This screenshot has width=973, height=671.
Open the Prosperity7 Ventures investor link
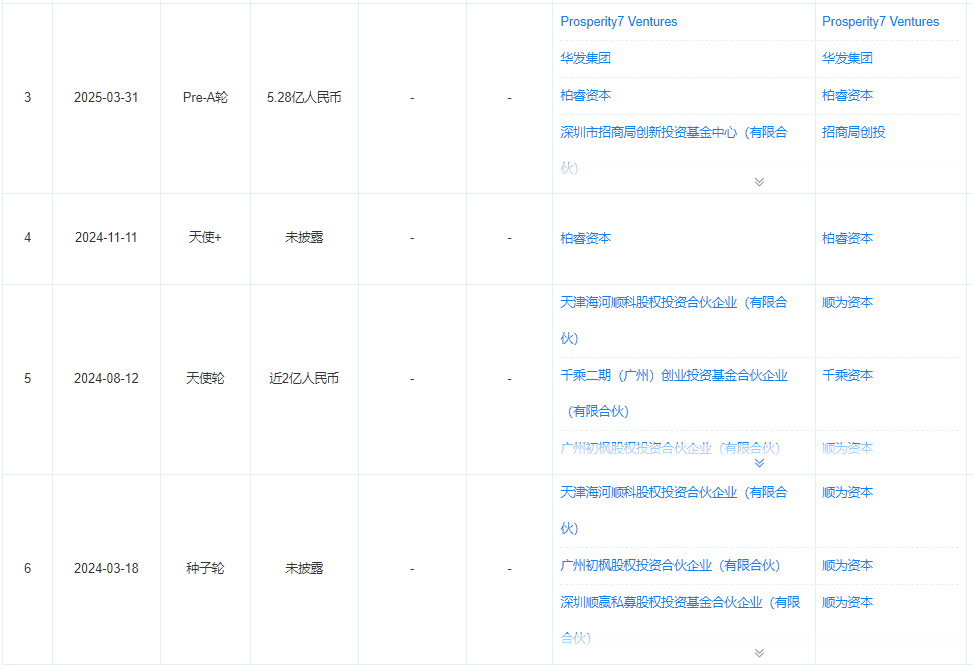point(619,21)
